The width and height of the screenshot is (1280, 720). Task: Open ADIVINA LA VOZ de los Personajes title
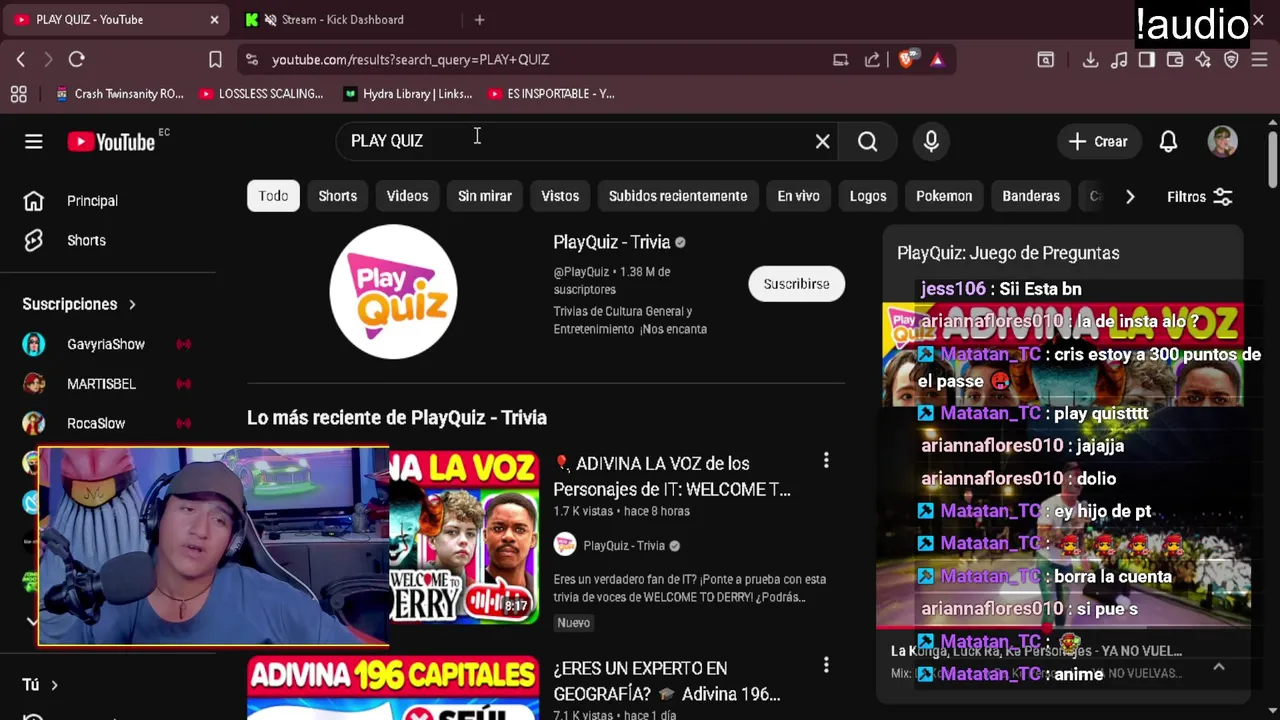point(672,476)
